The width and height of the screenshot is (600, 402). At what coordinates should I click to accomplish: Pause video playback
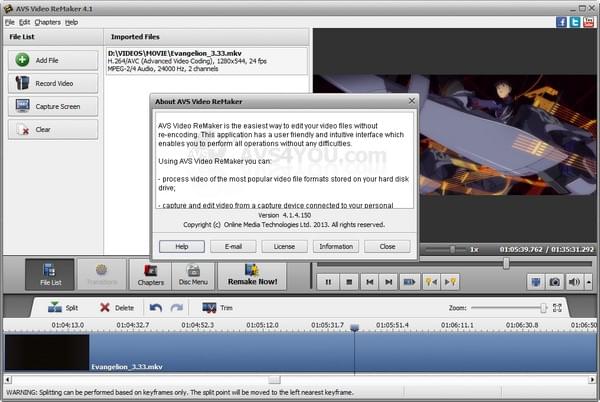328,282
